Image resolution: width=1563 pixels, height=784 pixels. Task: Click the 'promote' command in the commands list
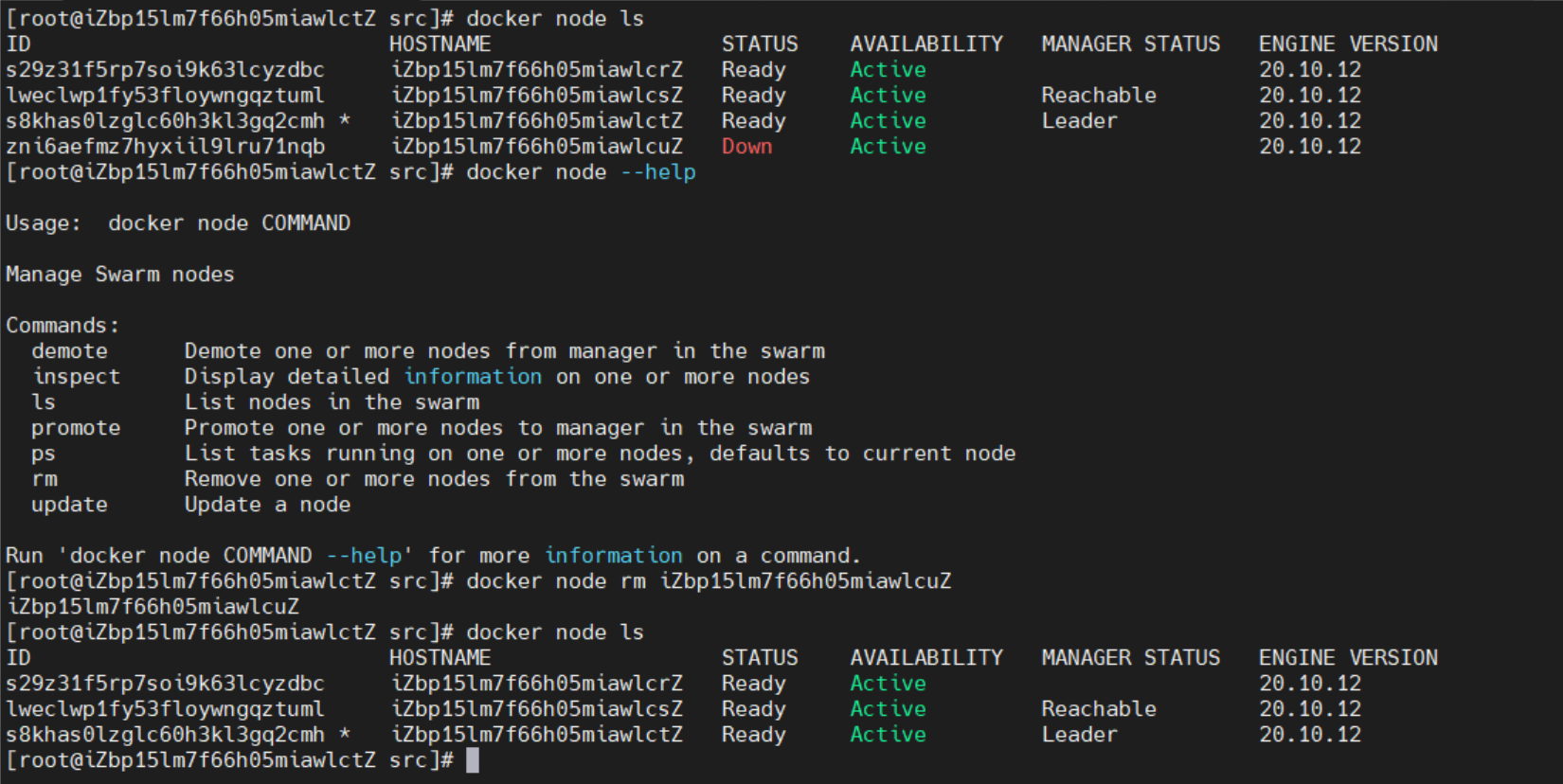76,428
